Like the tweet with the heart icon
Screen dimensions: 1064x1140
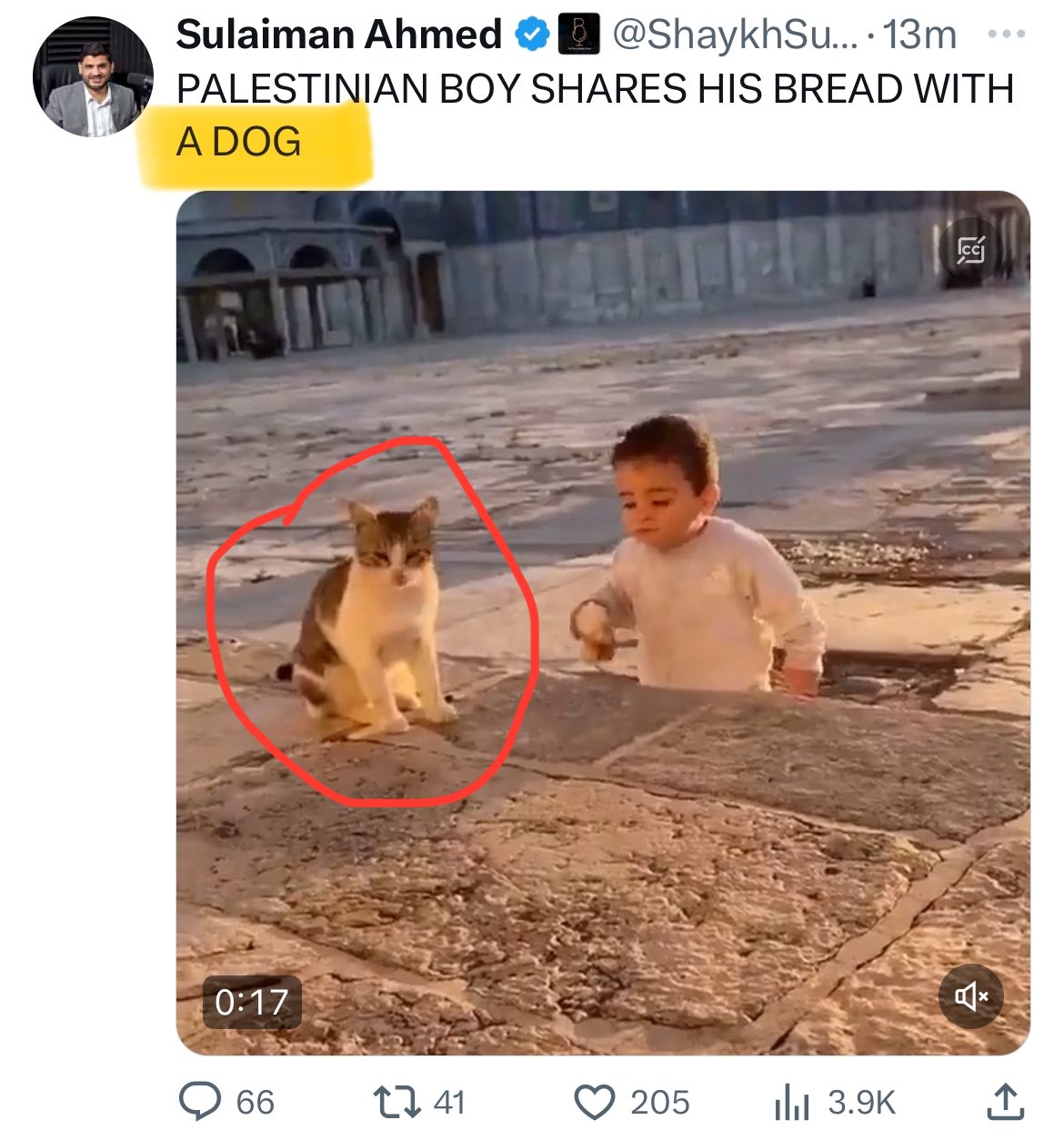point(596,1102)
